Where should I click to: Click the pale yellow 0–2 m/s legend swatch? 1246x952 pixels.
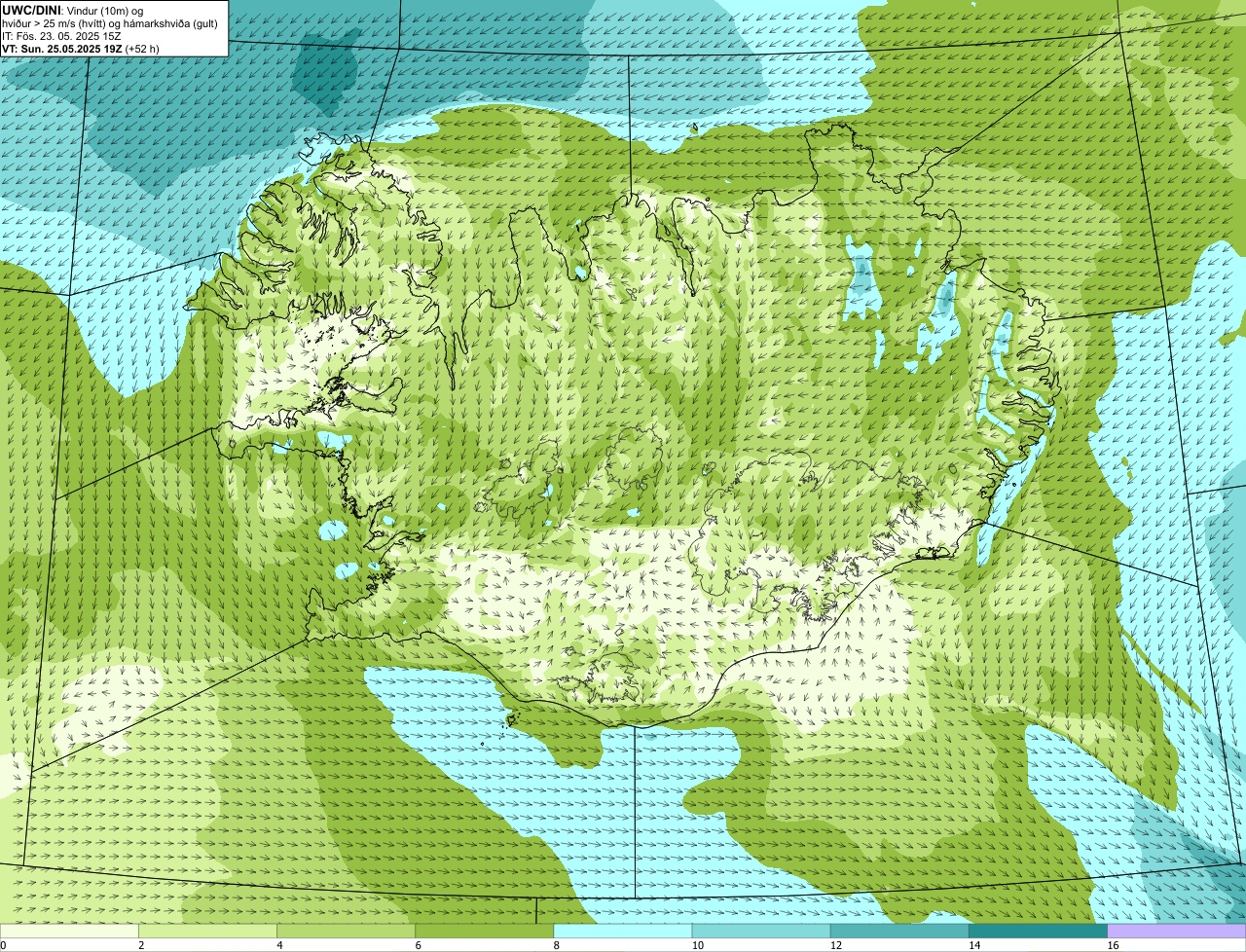click(x=69, y=932)
